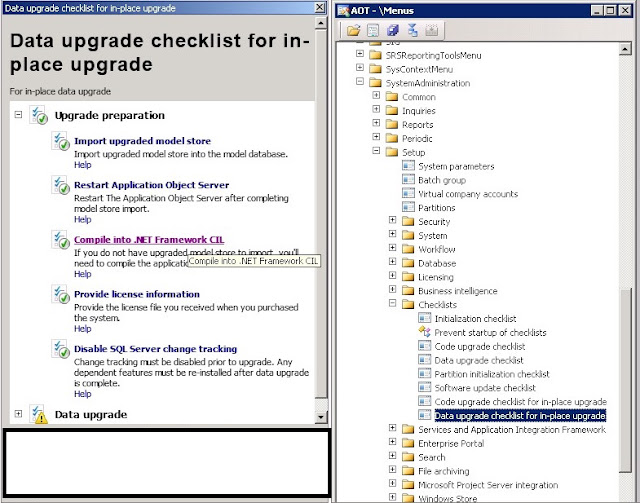
Task: Click the folder icon of the Setup node
Action: [392, 152]
